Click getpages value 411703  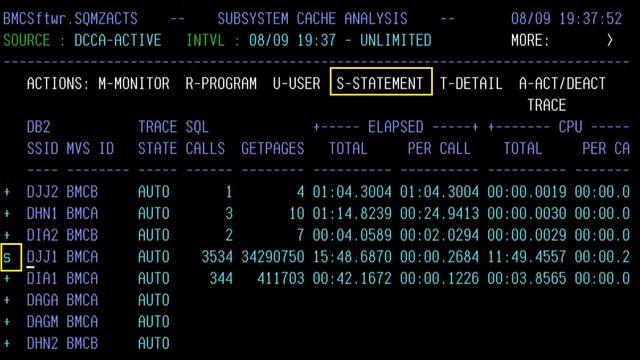coord(281,278)
